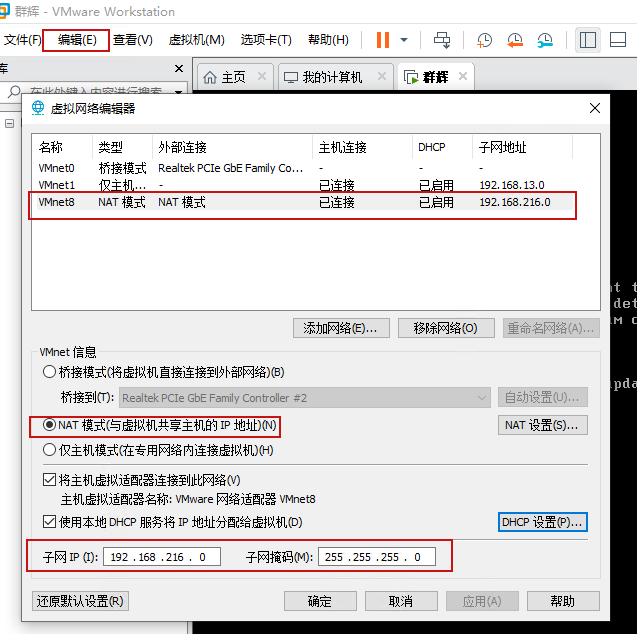
Task: Close the library panel with its X
Action: tap(179, 68)
